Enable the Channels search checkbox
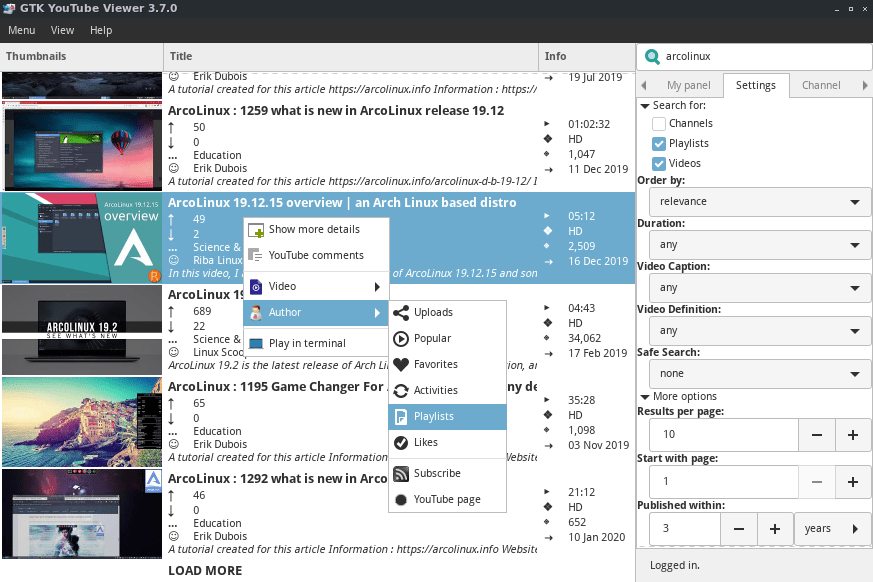 pyautogui.click(x=659, y=123)
